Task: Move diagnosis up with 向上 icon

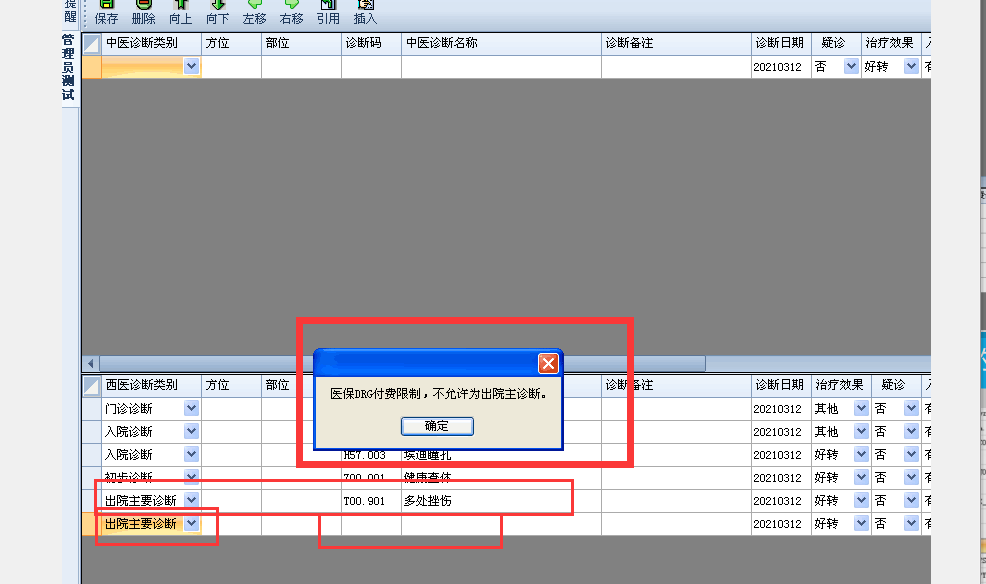Action: pyautogui.click(x=180, y=12)
